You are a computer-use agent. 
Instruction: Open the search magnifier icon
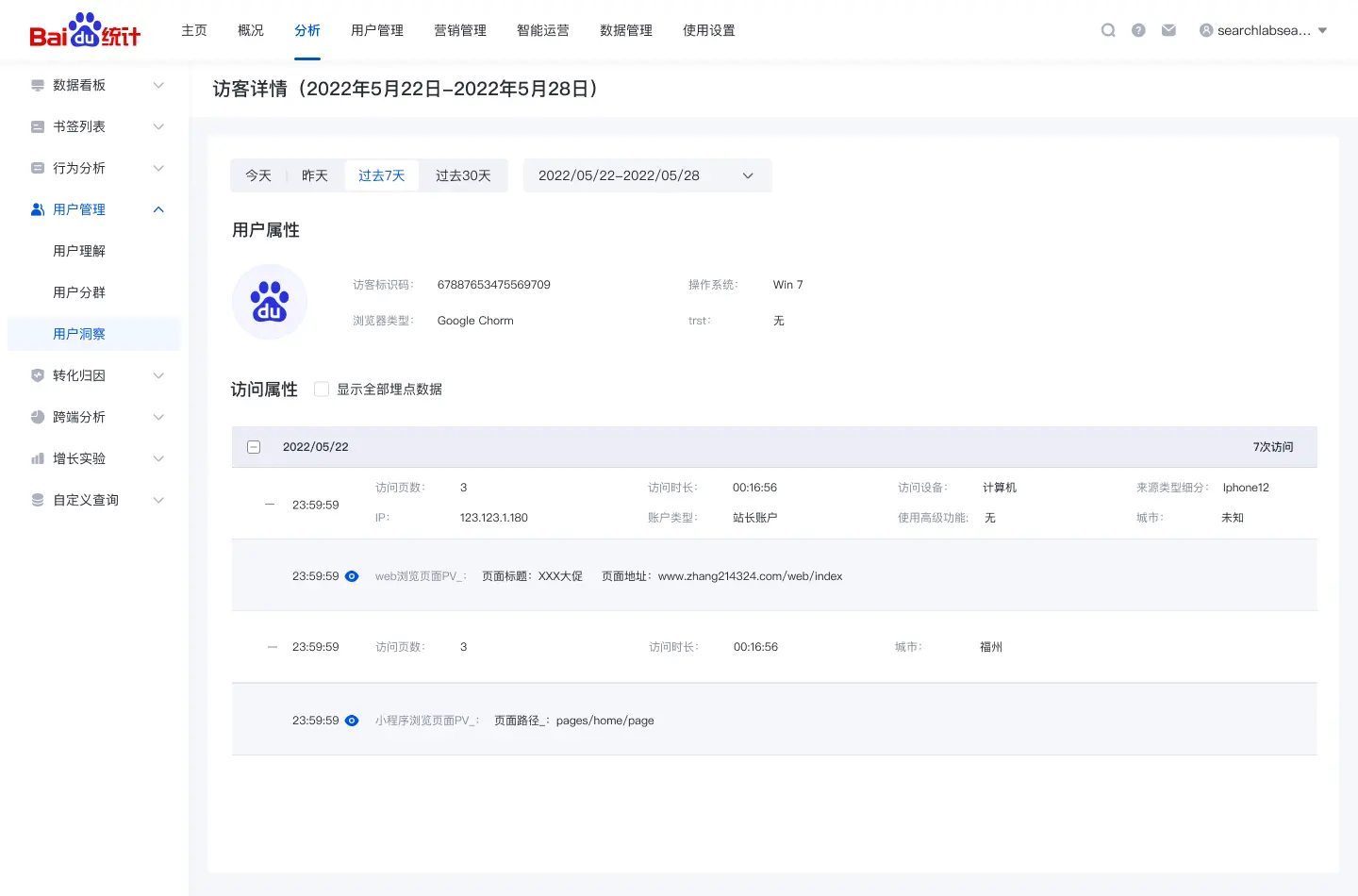pos(1108,29)
